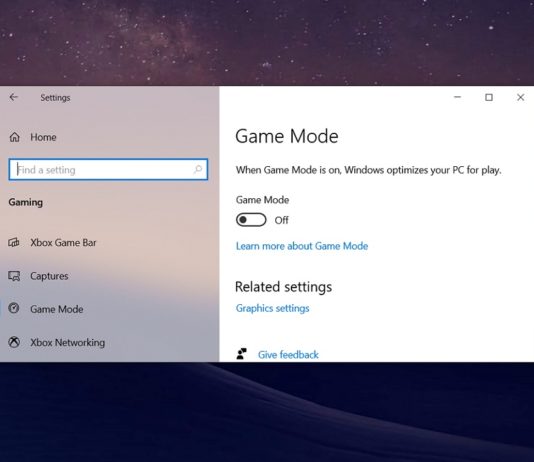Select Game Mode in the sidebar
The width and height of the screenshot is (534, 462).
click(57, 309)
